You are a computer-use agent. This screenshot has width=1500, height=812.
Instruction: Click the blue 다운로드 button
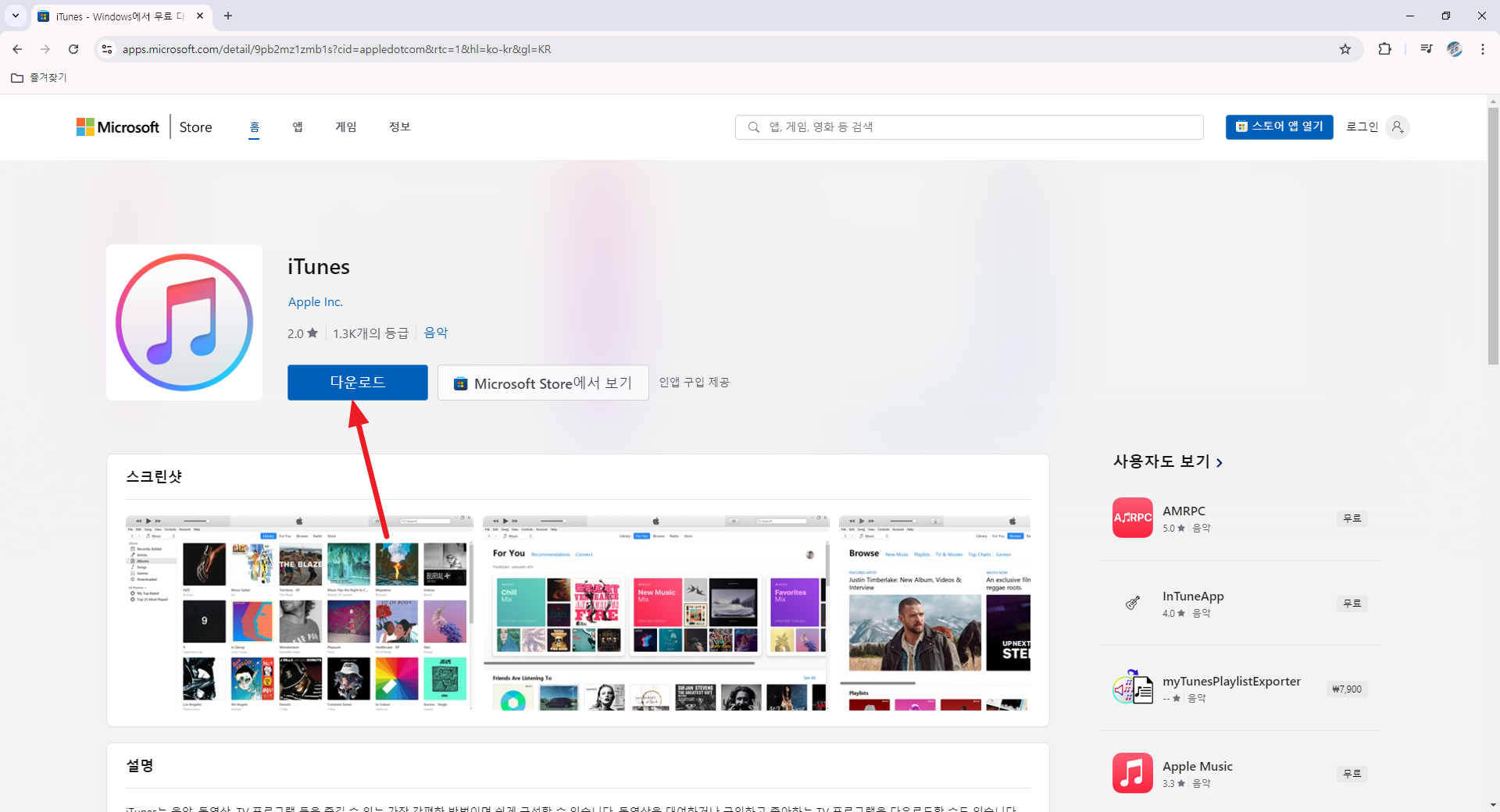pyautogui.click(x=358, y=383)
